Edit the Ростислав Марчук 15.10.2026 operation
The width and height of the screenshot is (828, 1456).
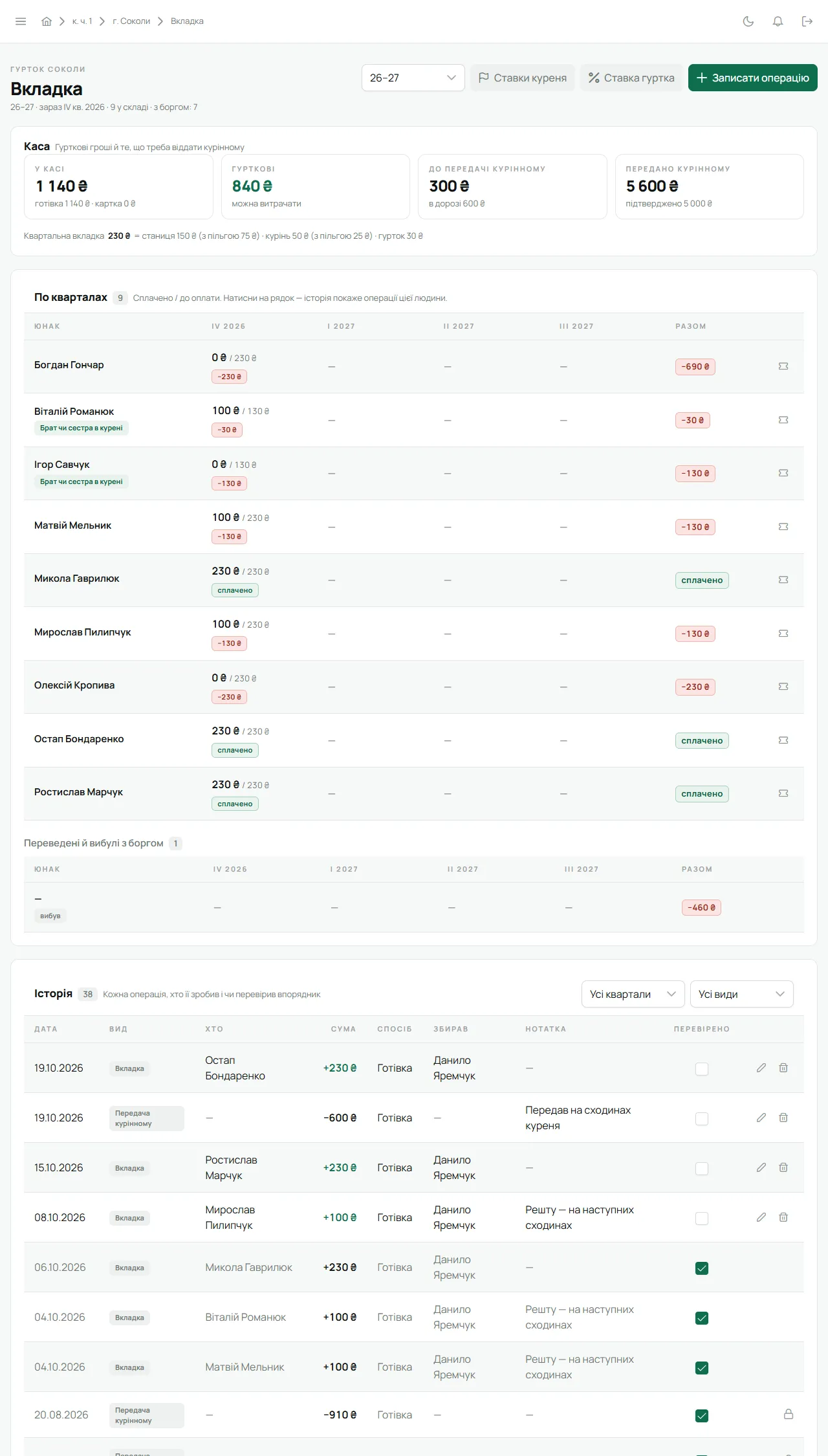(x=761, y=1167)
